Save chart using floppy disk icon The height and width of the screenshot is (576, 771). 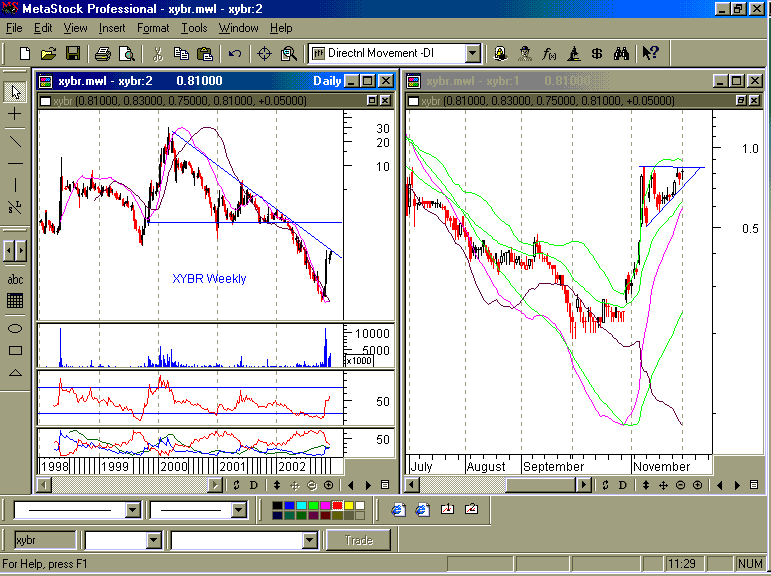click(x=73, y=53)
